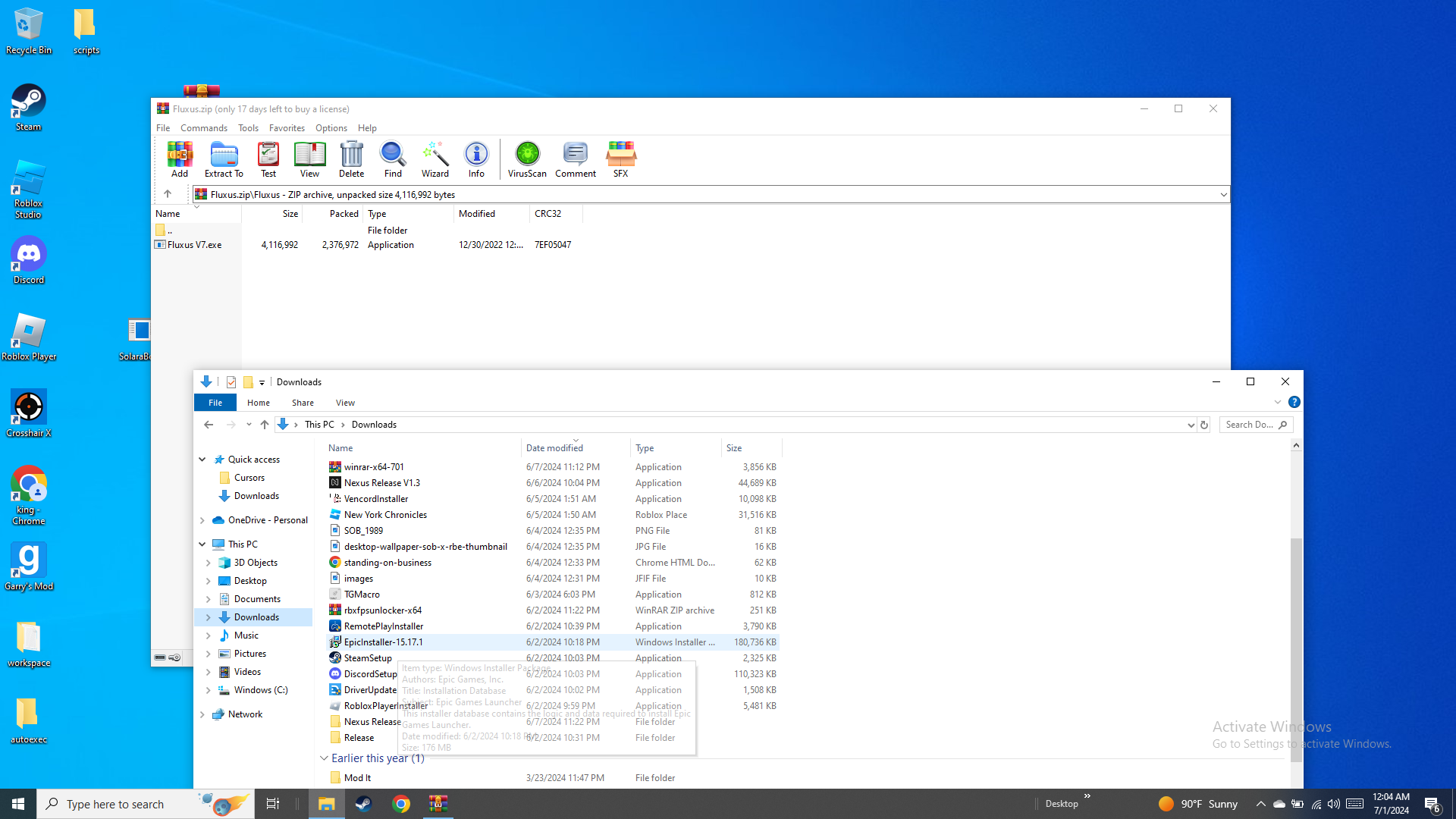Launch the WinRAR Wizard
Viewport: 1456px width, 819px height.
click(435, 160)
